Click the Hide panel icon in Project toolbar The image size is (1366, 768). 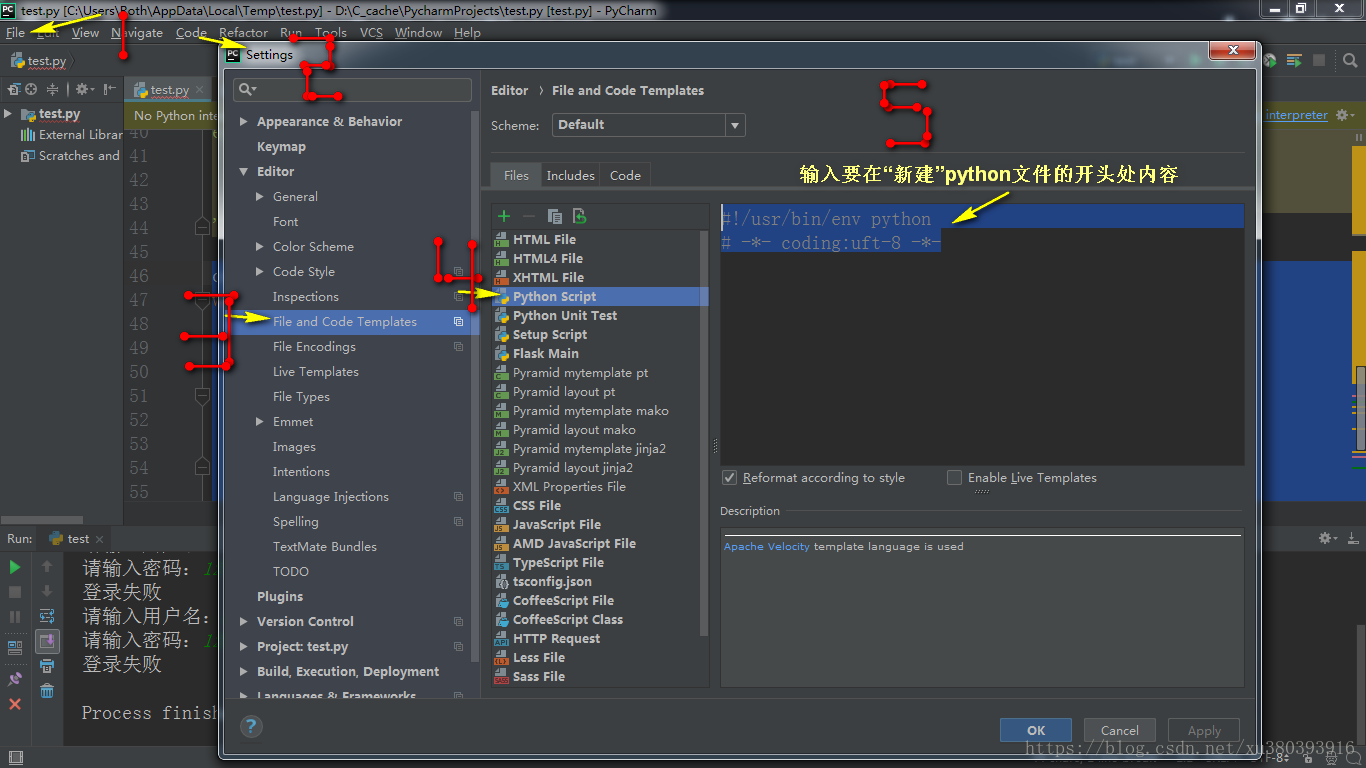coord(109,90)
